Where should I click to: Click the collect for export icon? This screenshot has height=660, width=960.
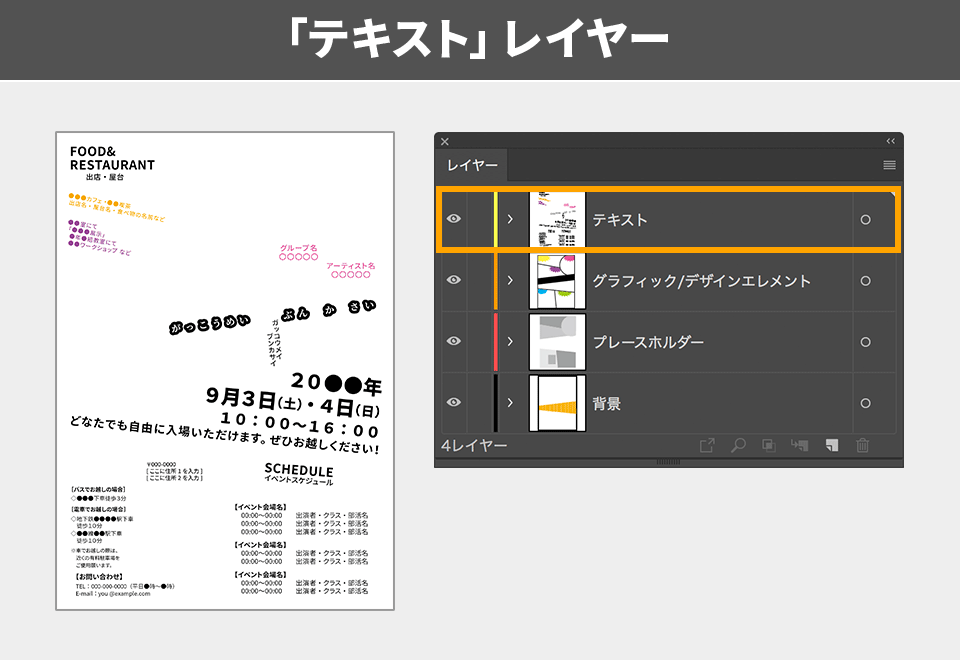(707, 445)
